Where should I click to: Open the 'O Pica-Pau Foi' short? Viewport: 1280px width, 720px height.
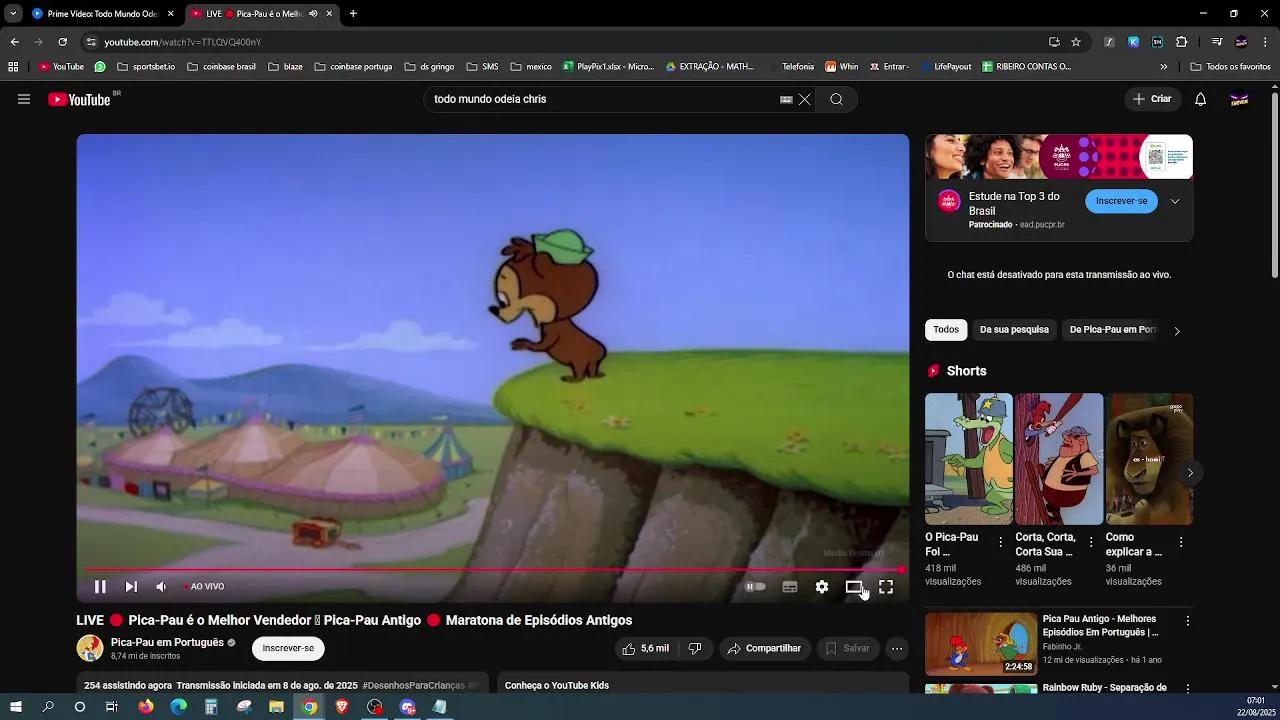[x=969, y=459]
